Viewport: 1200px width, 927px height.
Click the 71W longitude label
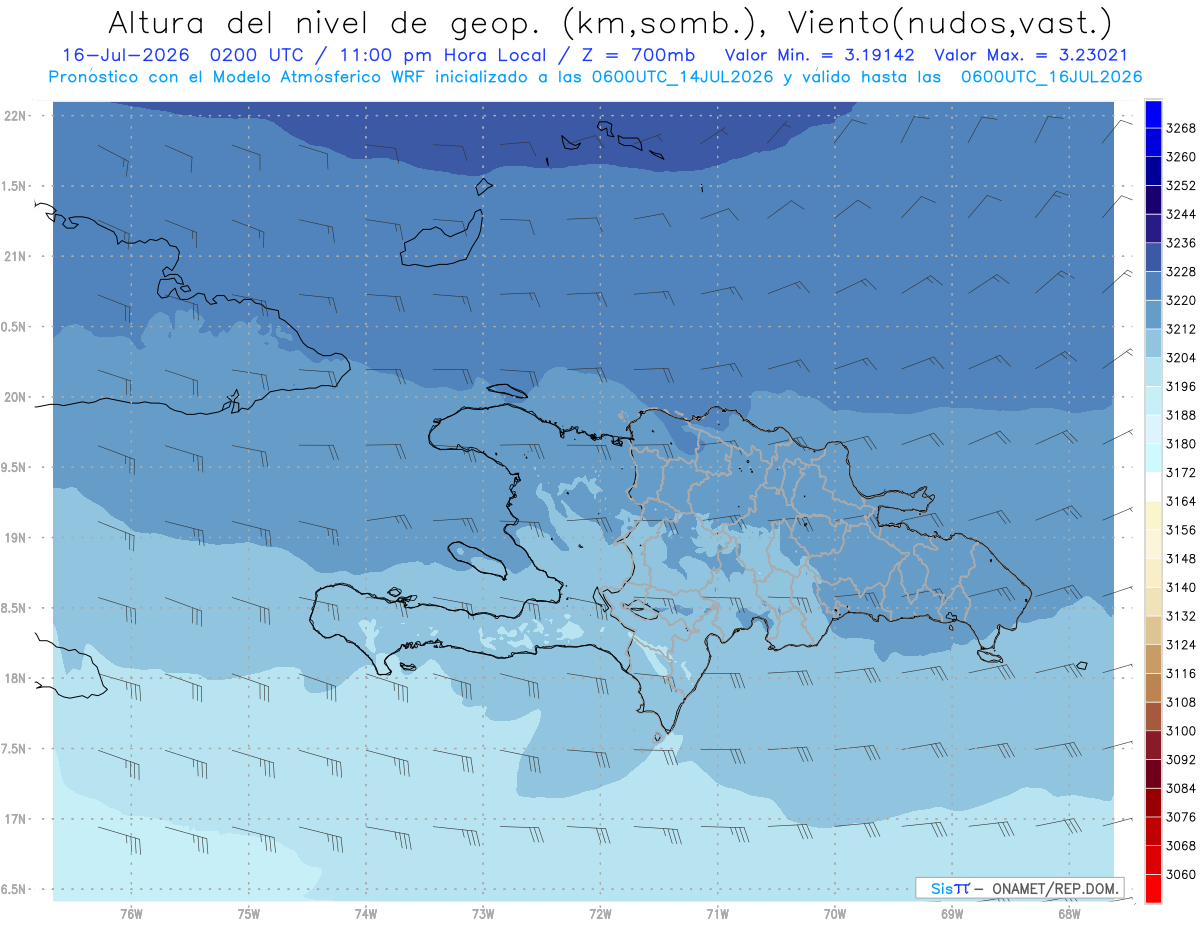click(x=717, y=914)
